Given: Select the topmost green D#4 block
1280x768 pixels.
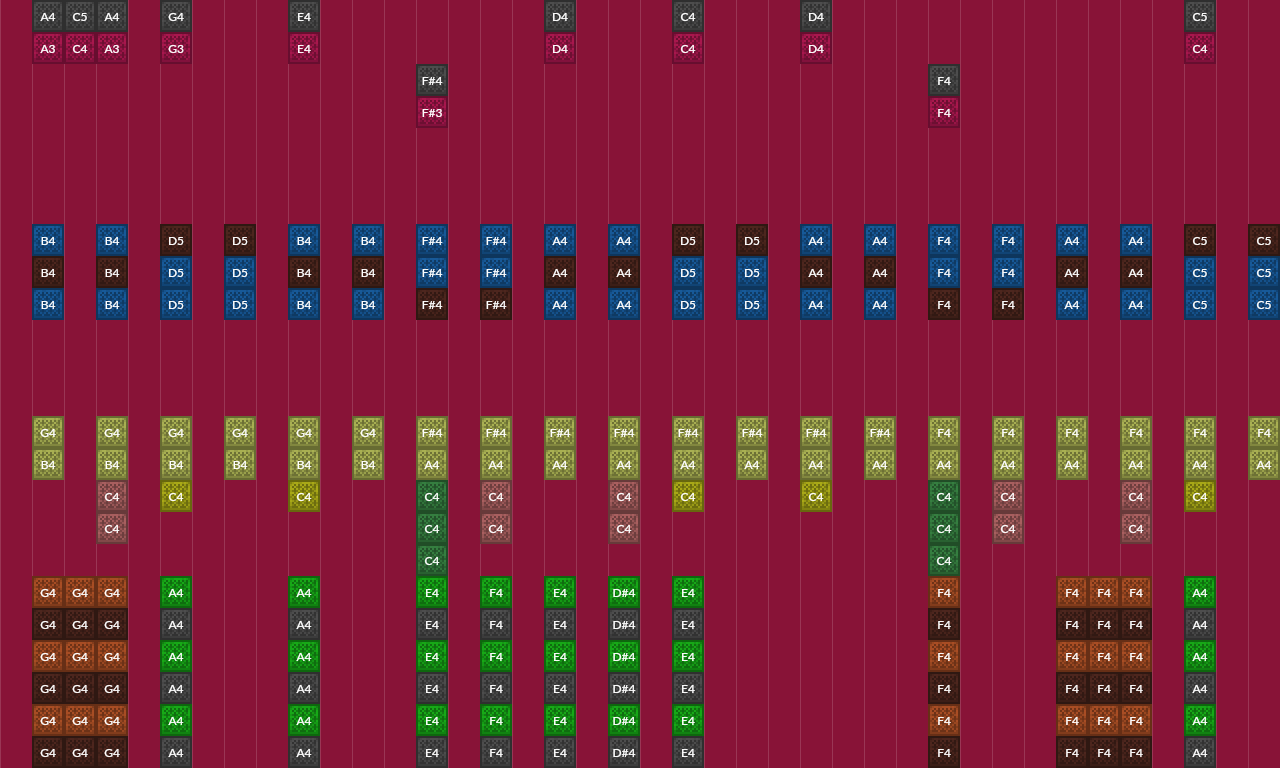Looking at the screenshot, I should point(624,593).
